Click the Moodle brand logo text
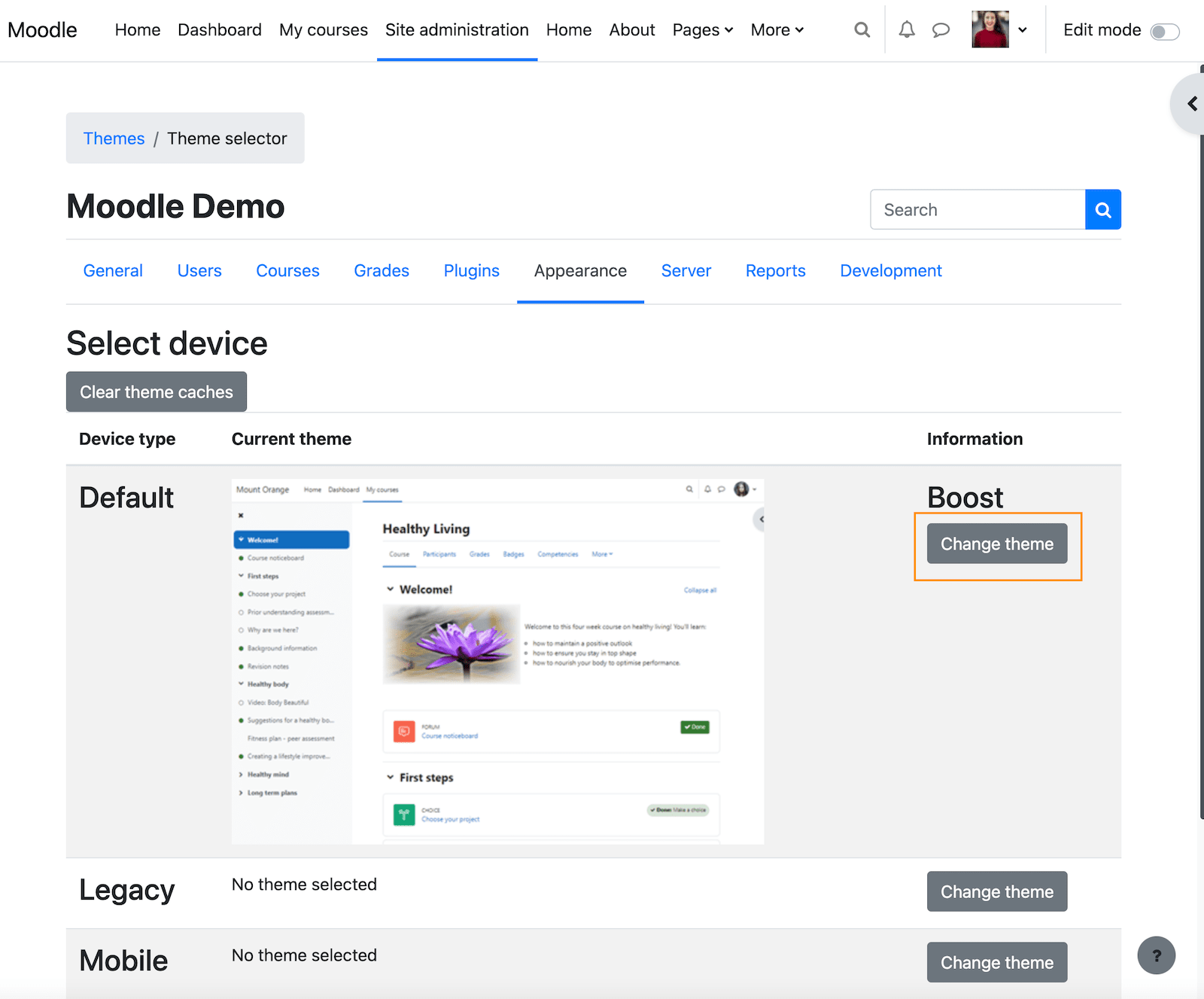The image size is (1204, 999). (x=42, y=30)
